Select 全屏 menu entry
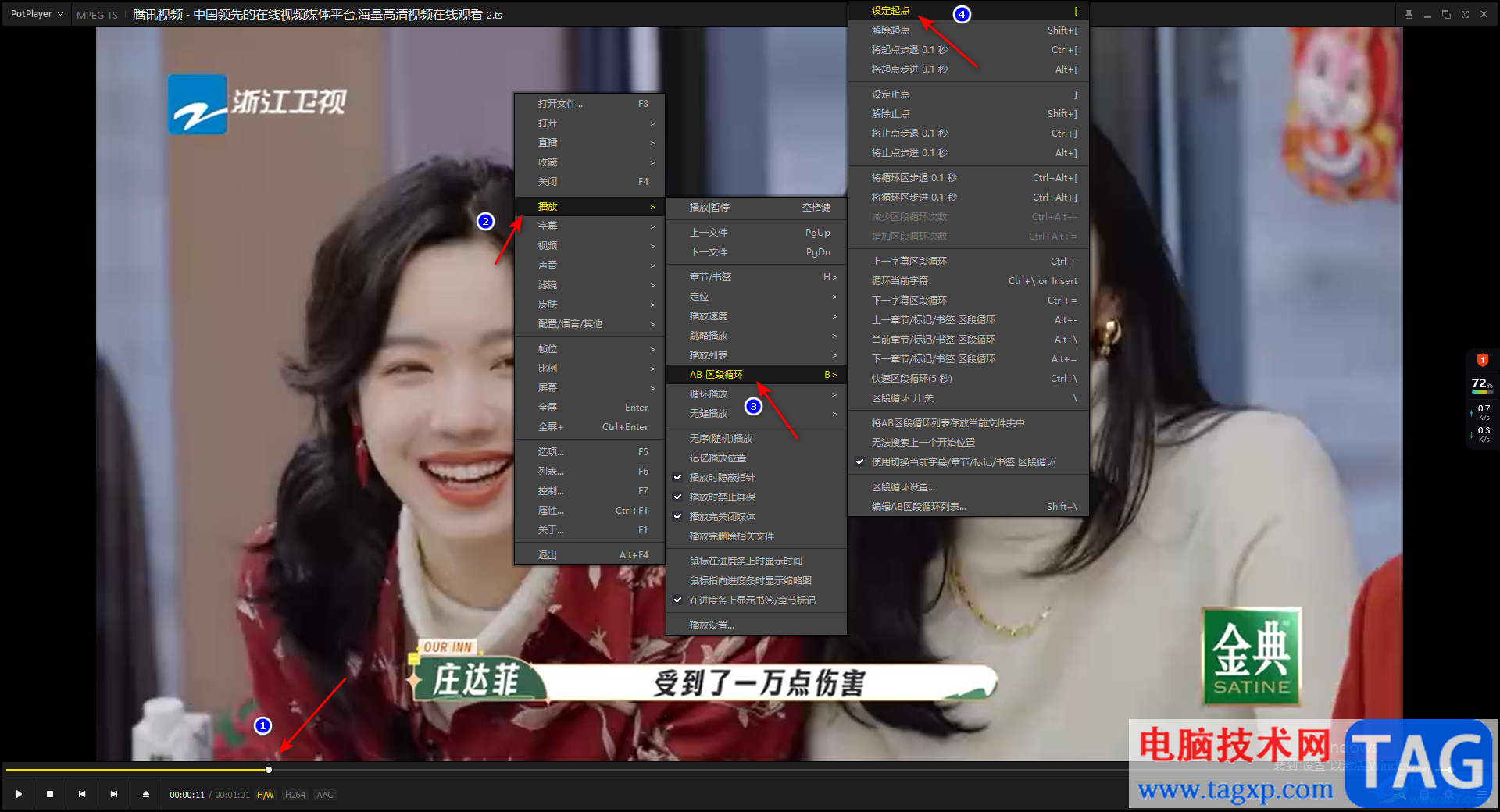Image resolution: width=1500 pixels, height=812 pixels. tap(589, 407)
